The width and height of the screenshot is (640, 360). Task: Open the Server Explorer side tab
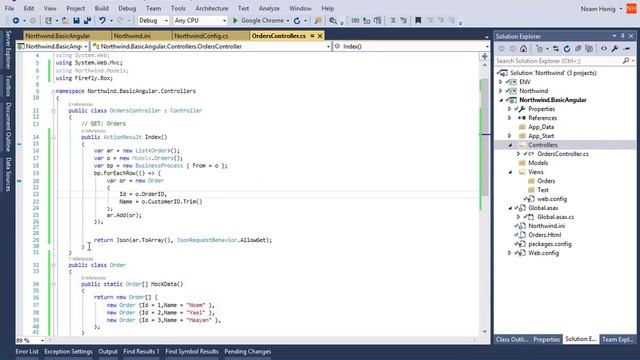tap(8, 49)
